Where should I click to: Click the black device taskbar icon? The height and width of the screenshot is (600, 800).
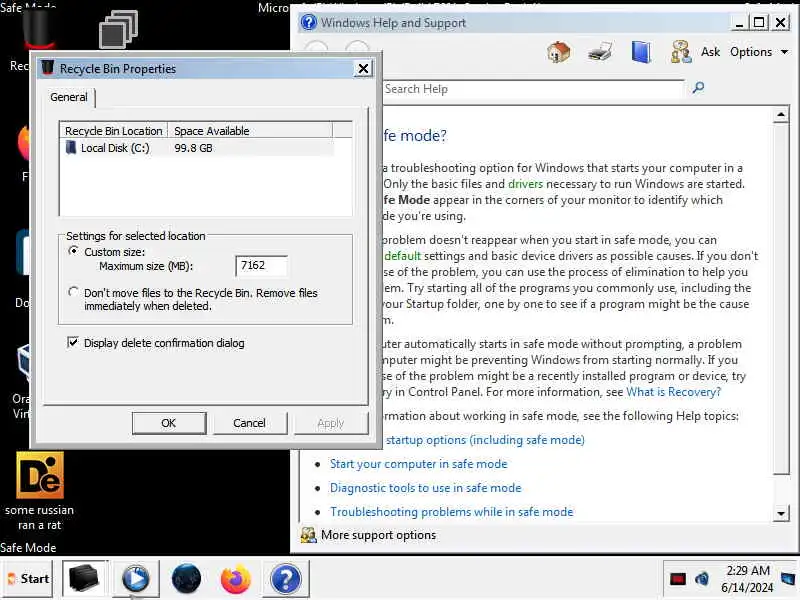coord(84,578)
